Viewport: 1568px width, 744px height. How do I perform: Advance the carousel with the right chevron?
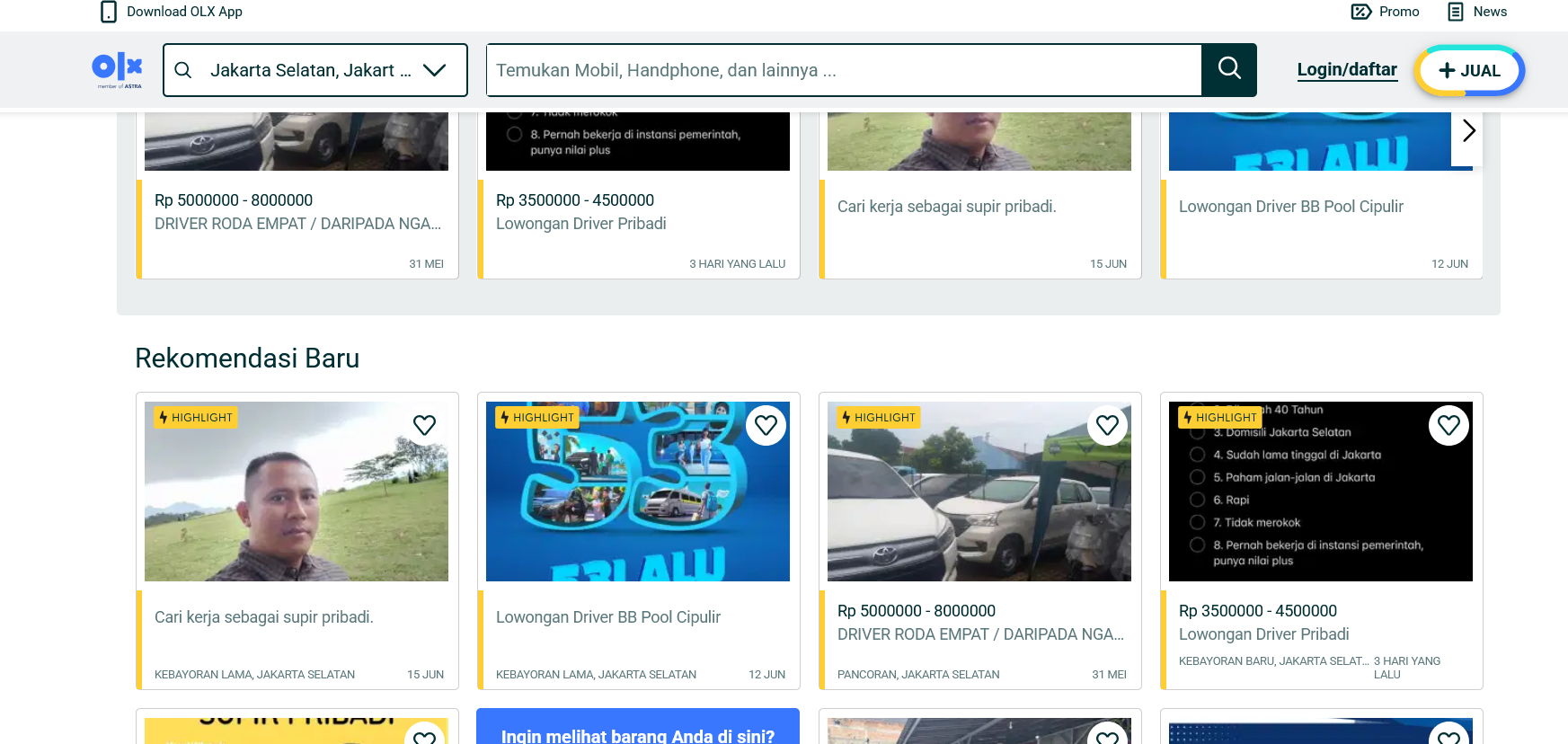click(1468, 131)
